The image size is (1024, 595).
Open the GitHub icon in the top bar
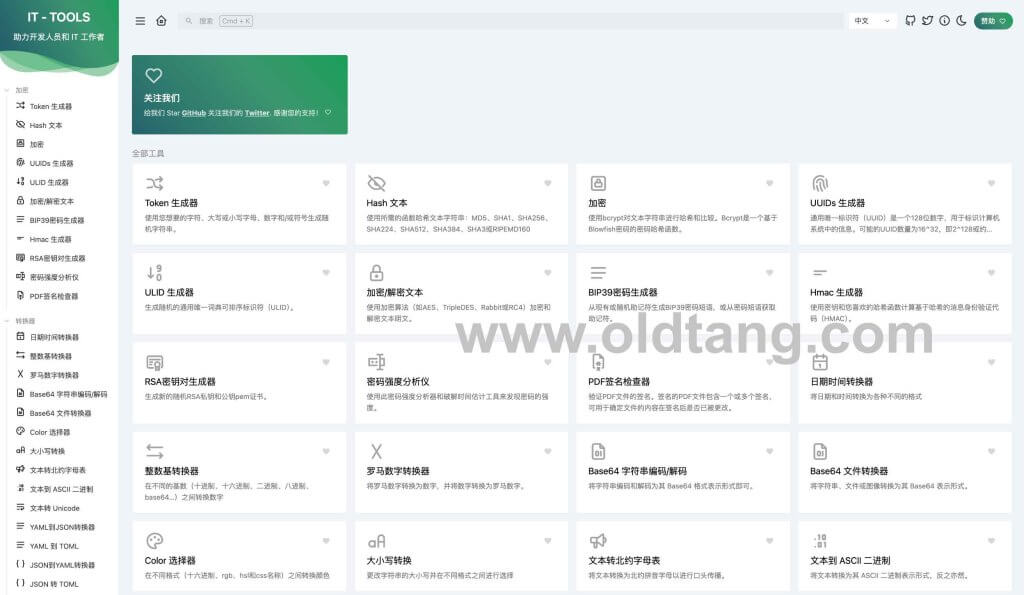(910, 21)
